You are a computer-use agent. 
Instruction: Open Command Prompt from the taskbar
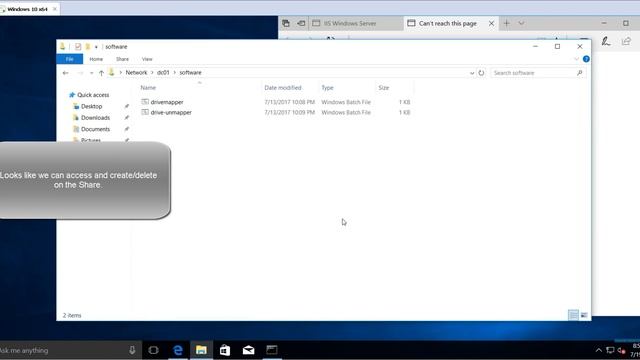[x=272, y=350]
